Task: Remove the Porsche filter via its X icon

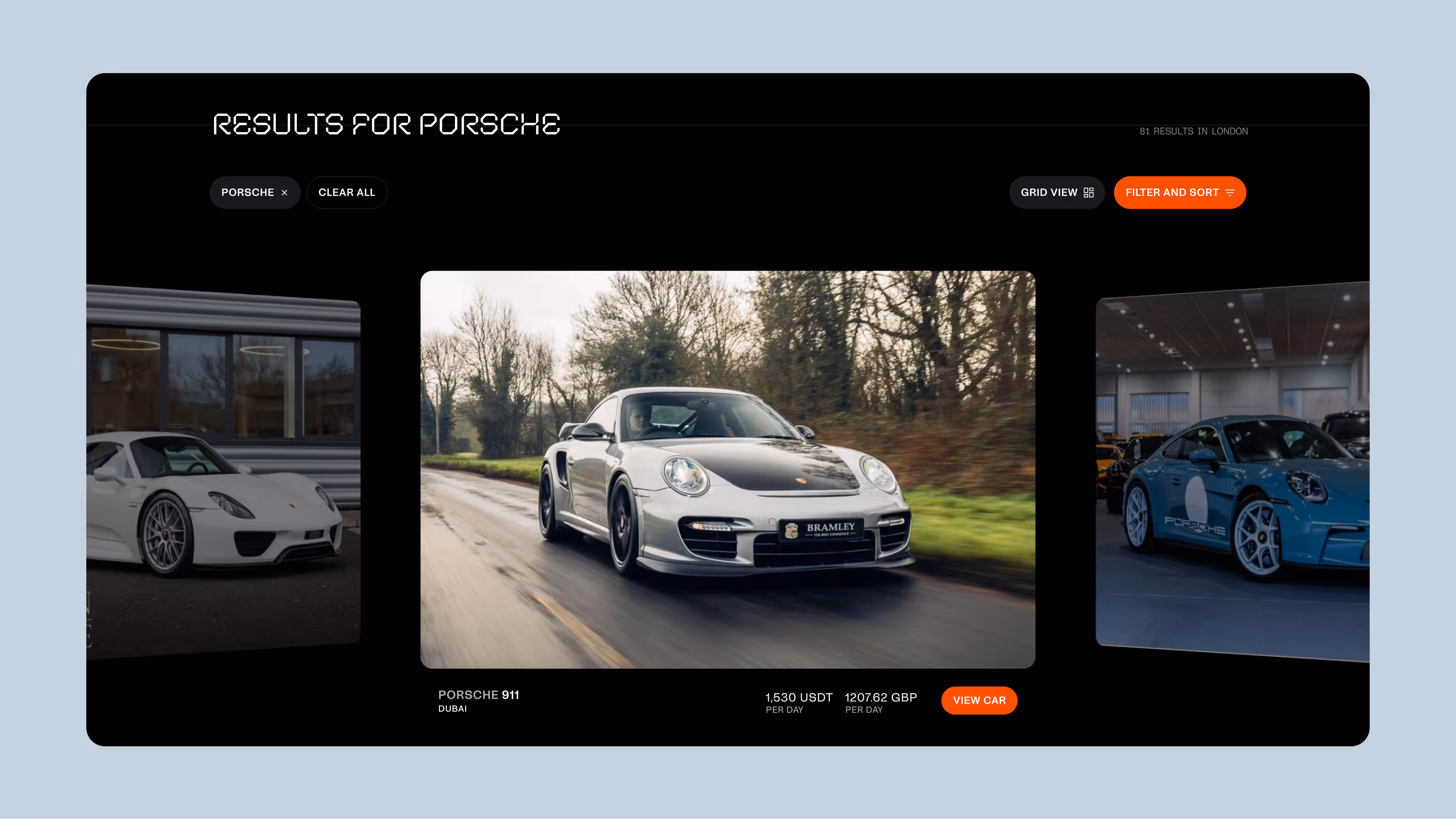Action: tap(284, 193)
